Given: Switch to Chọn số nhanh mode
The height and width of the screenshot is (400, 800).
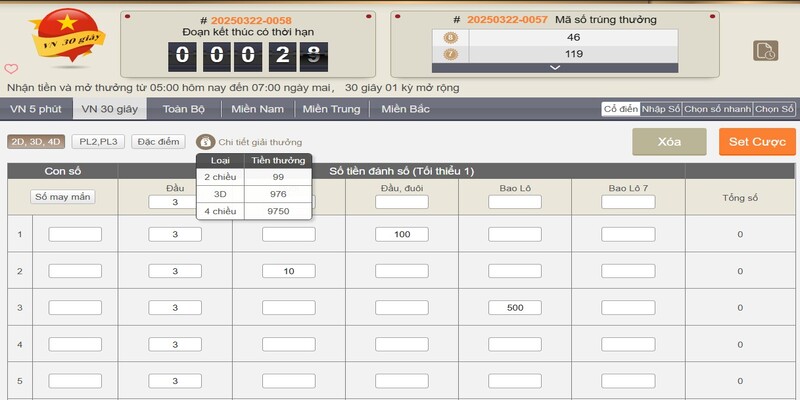Looking at the screenshot, I should [x=716, y=109].
